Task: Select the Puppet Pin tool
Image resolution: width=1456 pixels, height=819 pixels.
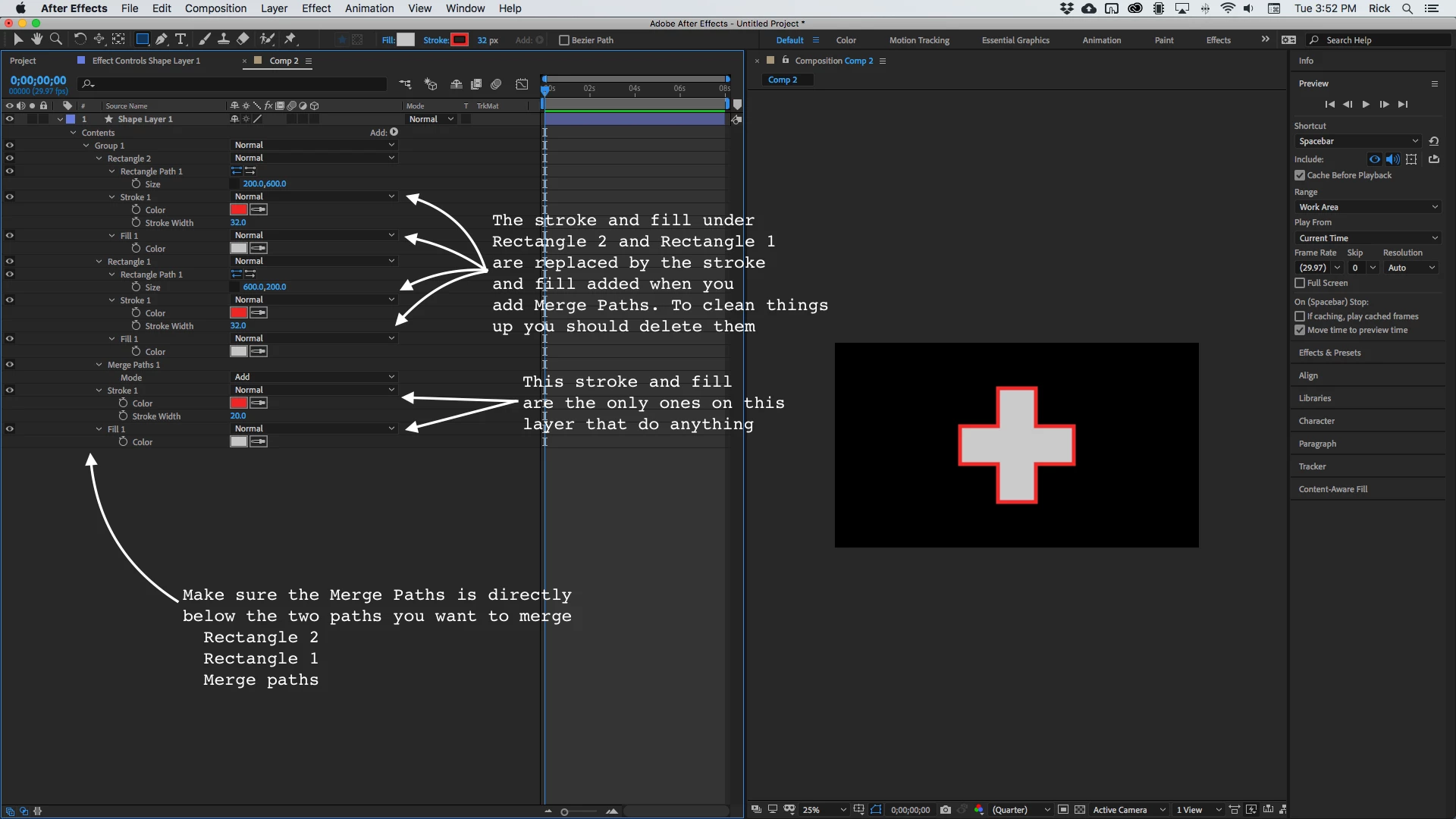Action: [x=290, y=39]
